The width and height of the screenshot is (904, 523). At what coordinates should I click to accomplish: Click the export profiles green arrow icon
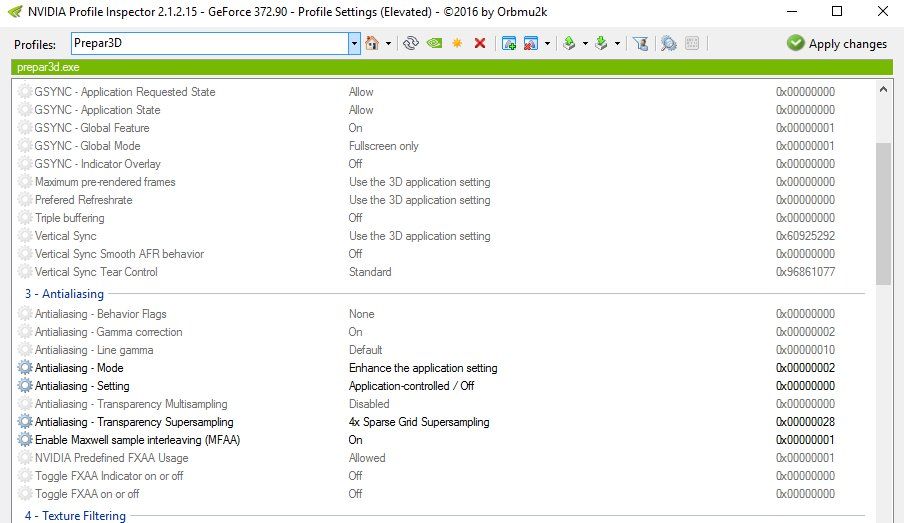[x=569, y=43]
